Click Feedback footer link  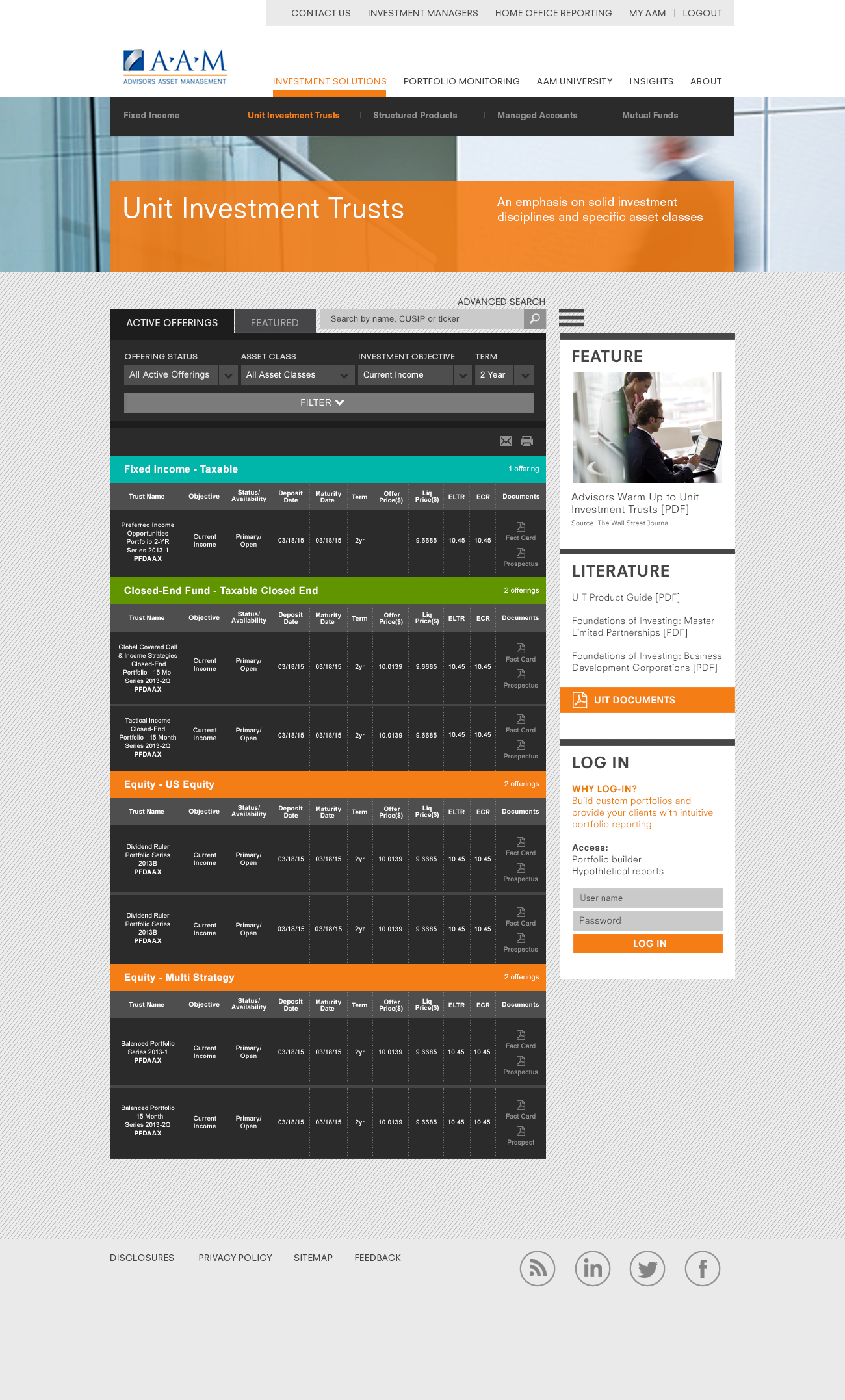pos(378,1258)
